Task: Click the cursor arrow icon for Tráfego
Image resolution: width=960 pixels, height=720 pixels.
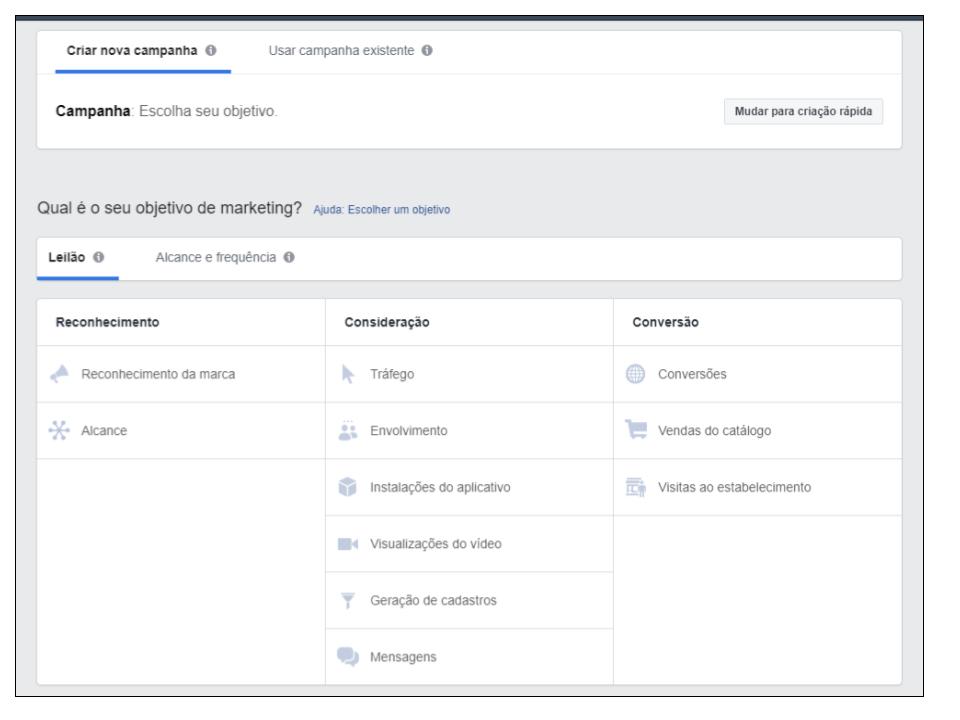Action: pyautogui.click(x=348, y=374)
